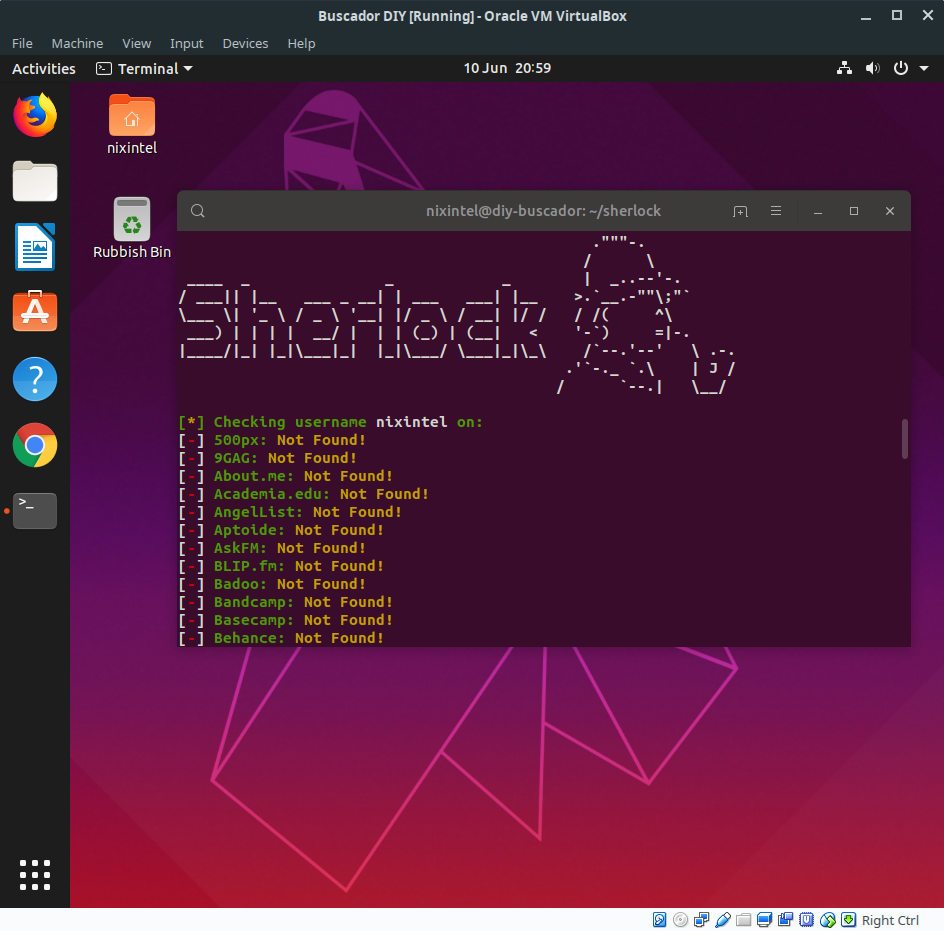Click the VirtualBox window title text

(x=472, y=16)
